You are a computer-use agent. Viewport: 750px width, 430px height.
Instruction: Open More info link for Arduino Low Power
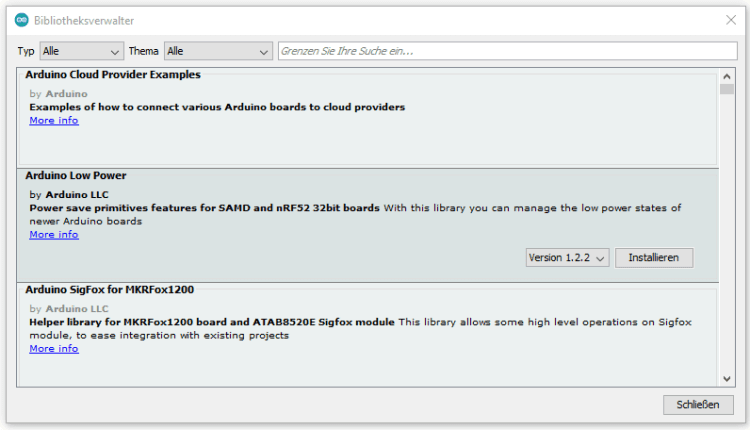[54, 235]
